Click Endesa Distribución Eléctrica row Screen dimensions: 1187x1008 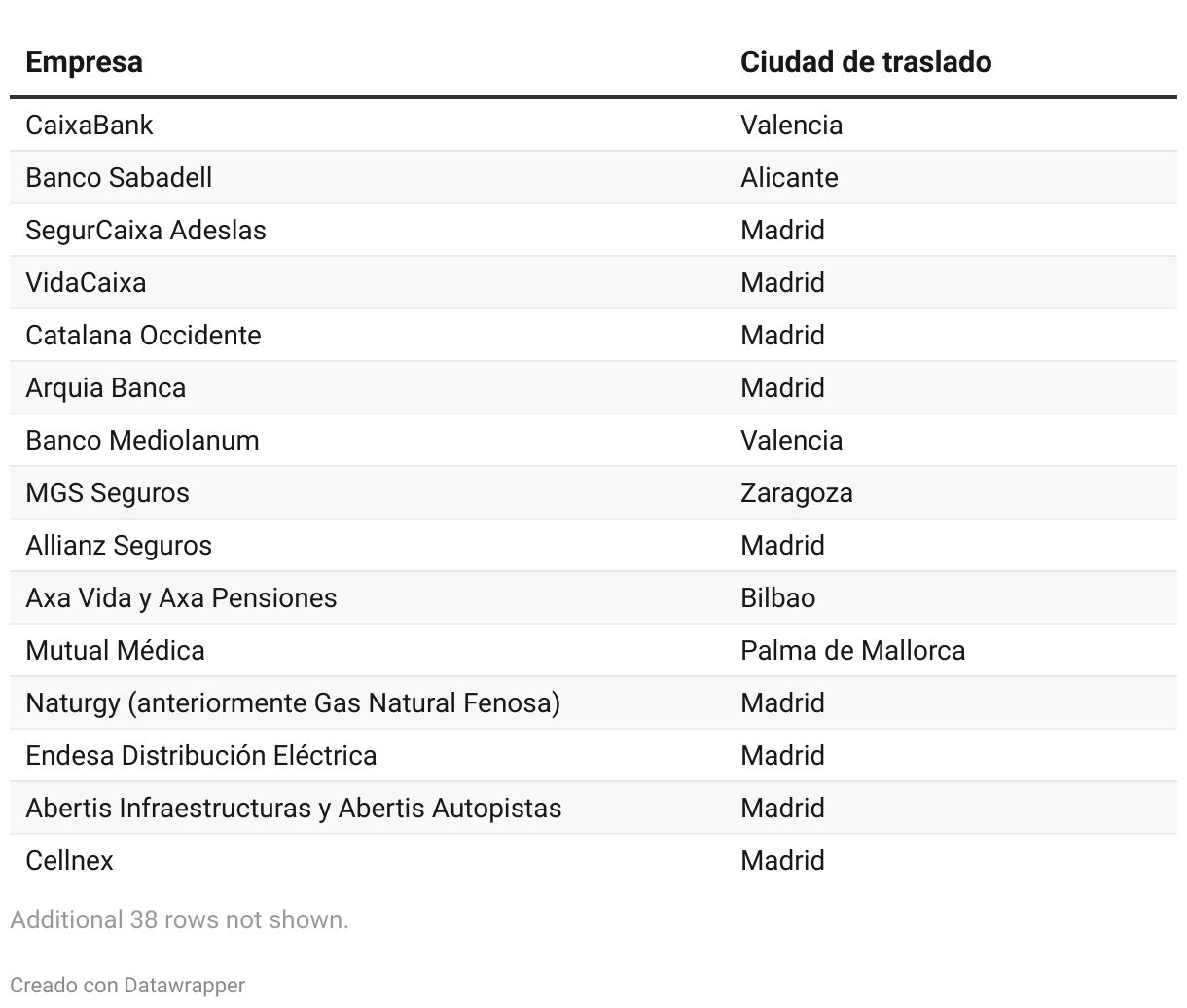click(x=593, y=755)
